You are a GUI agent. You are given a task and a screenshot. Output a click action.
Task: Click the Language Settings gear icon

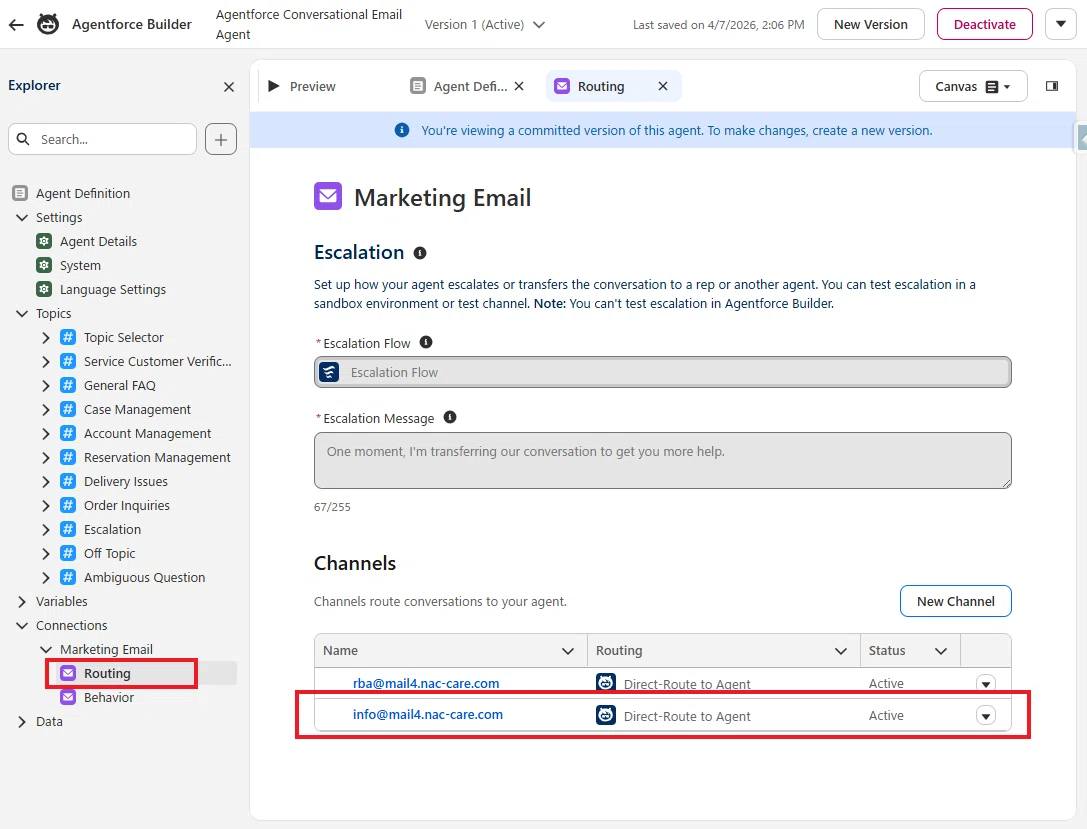click(x=44, y=289)
